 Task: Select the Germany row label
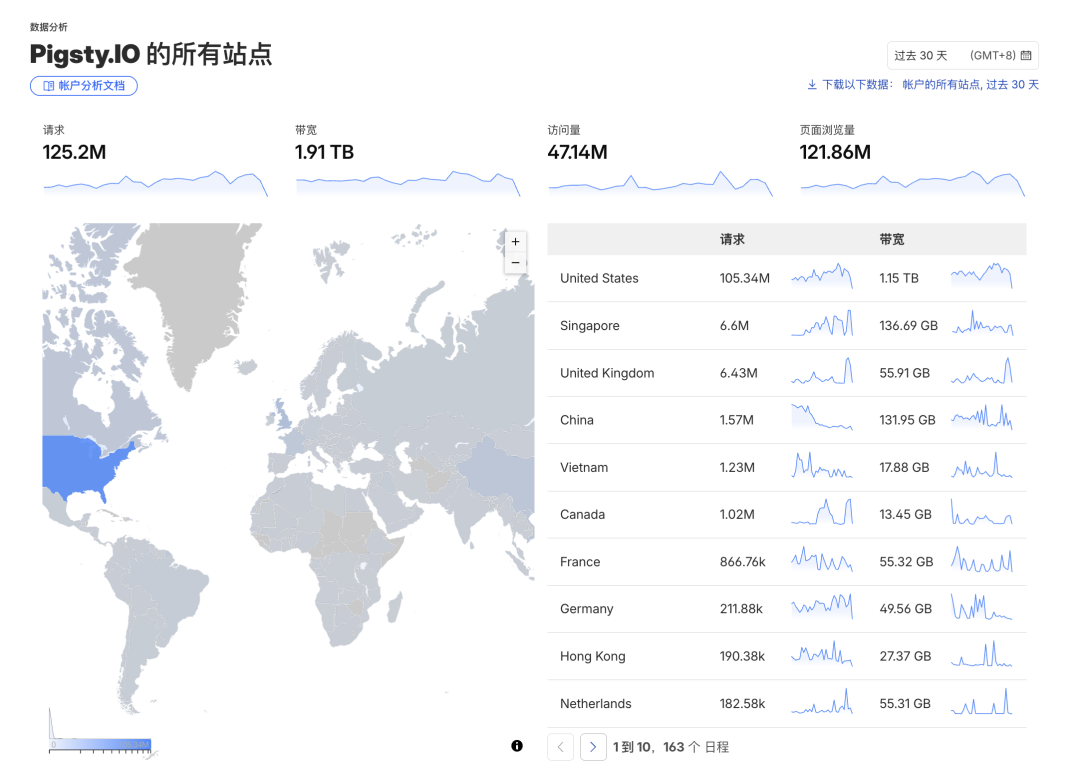587,609
